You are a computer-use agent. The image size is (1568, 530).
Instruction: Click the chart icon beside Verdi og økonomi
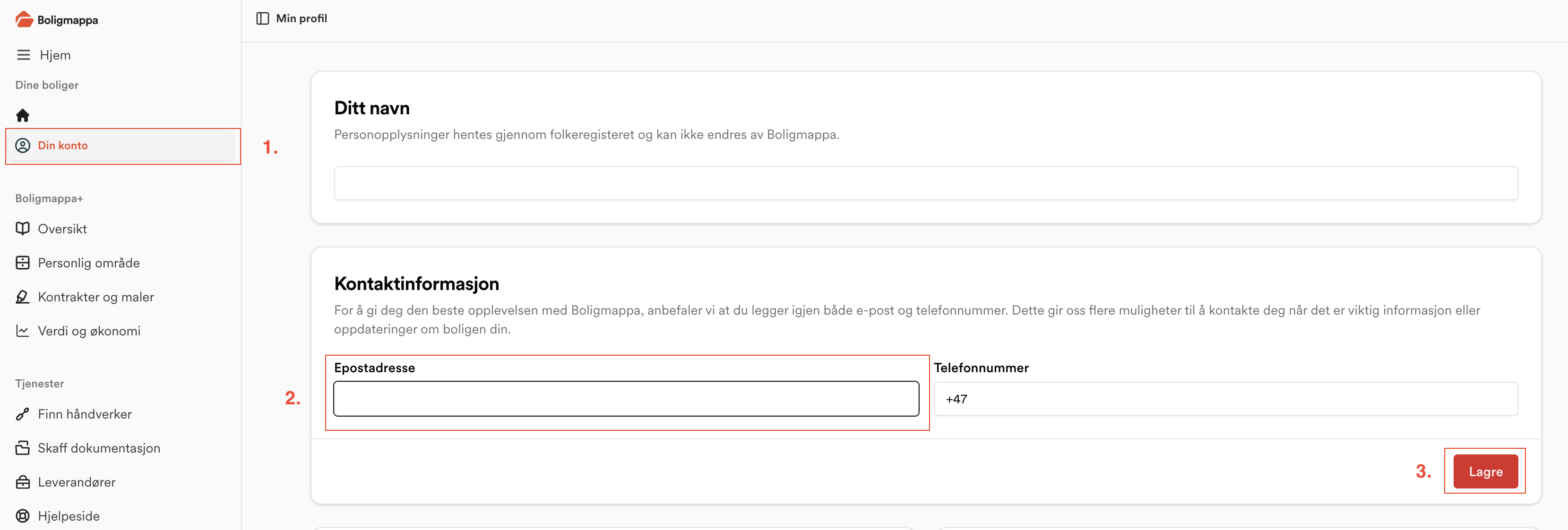(23, 331)
